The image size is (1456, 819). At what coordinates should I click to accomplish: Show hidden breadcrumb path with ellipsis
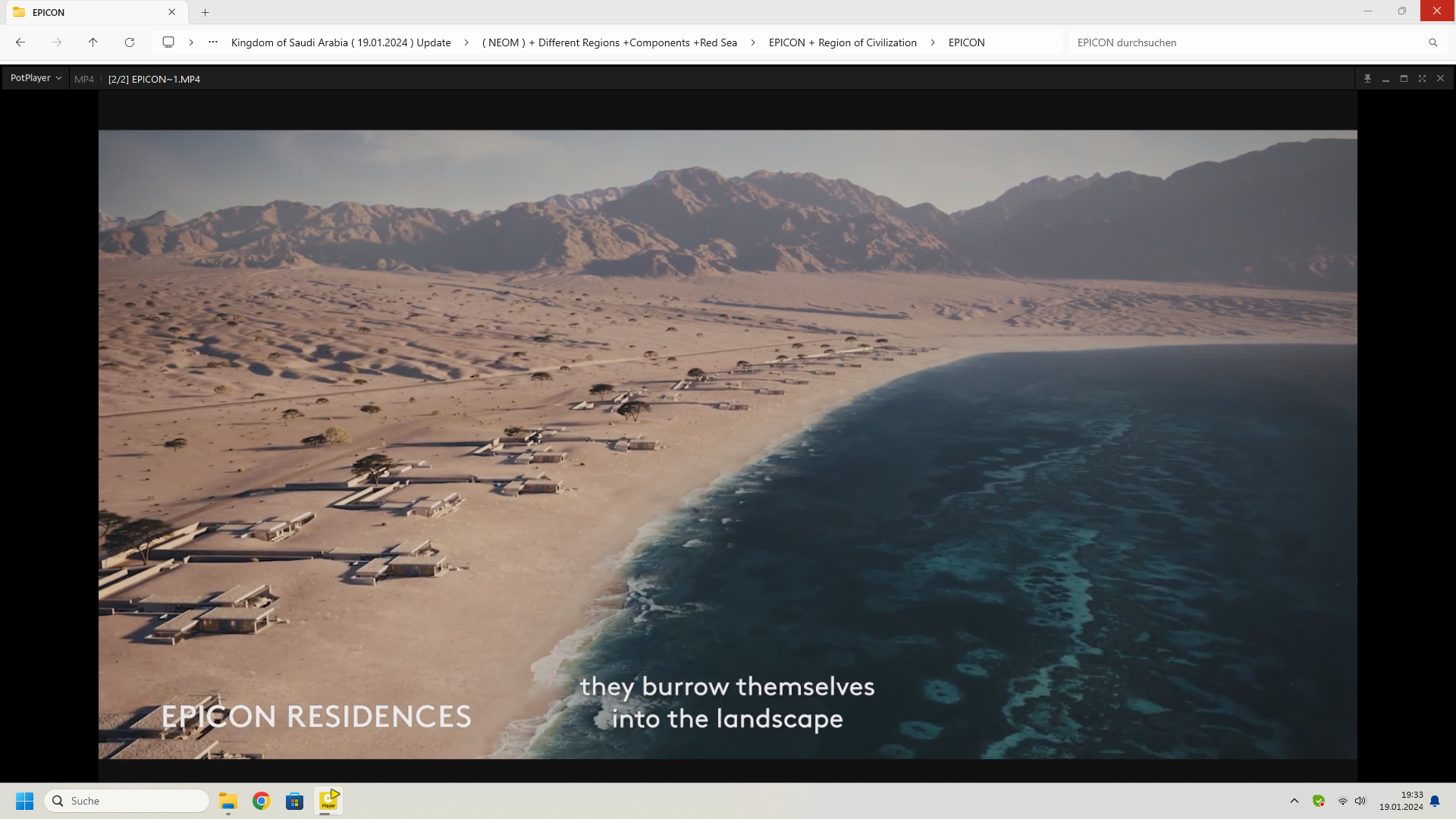213,42
